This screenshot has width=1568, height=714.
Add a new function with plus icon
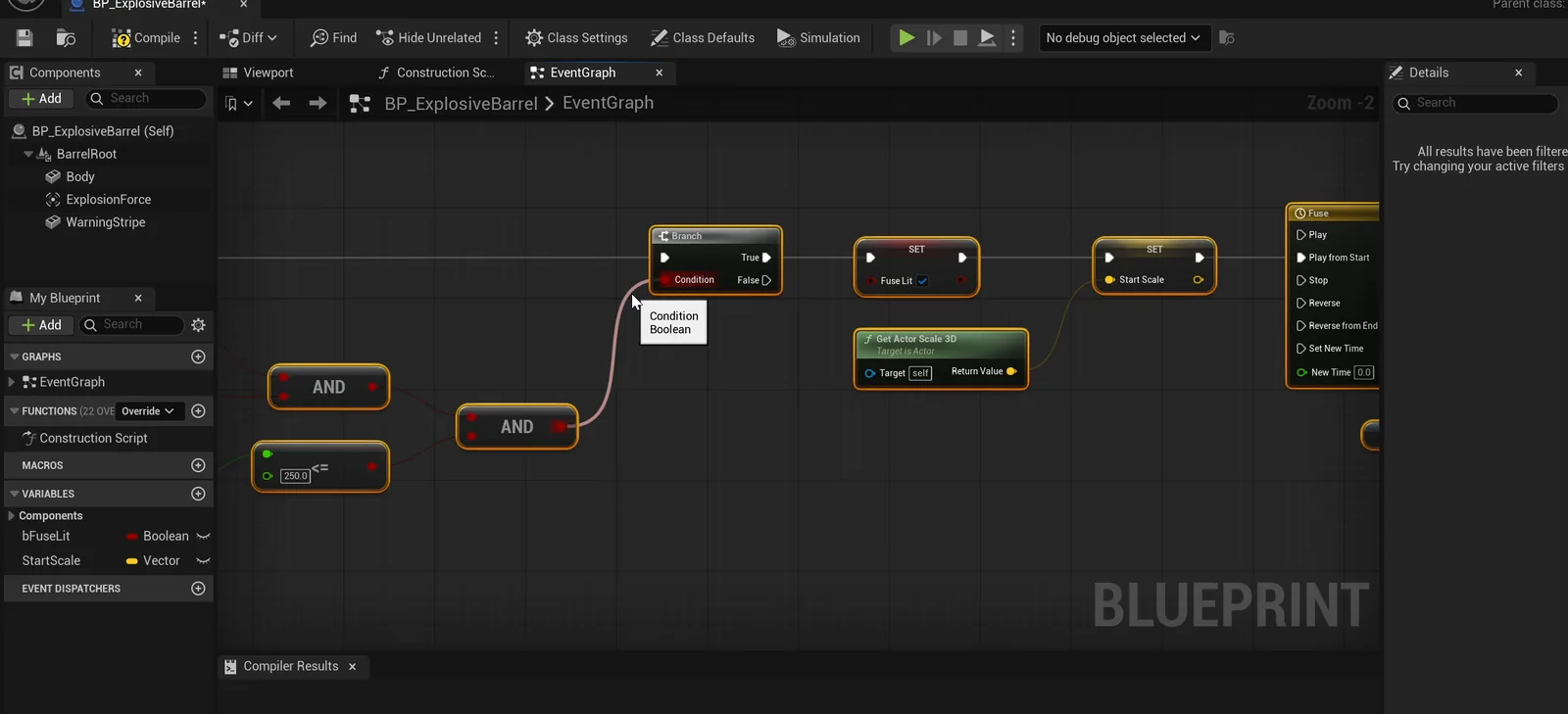198,411
